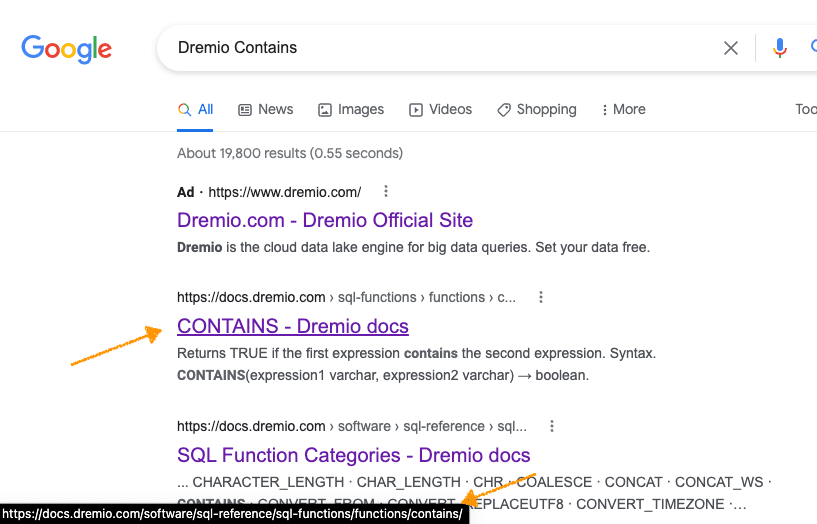Open options for the Dremio ad
Viewport: 817px width, 524px height.
(386, 191)
